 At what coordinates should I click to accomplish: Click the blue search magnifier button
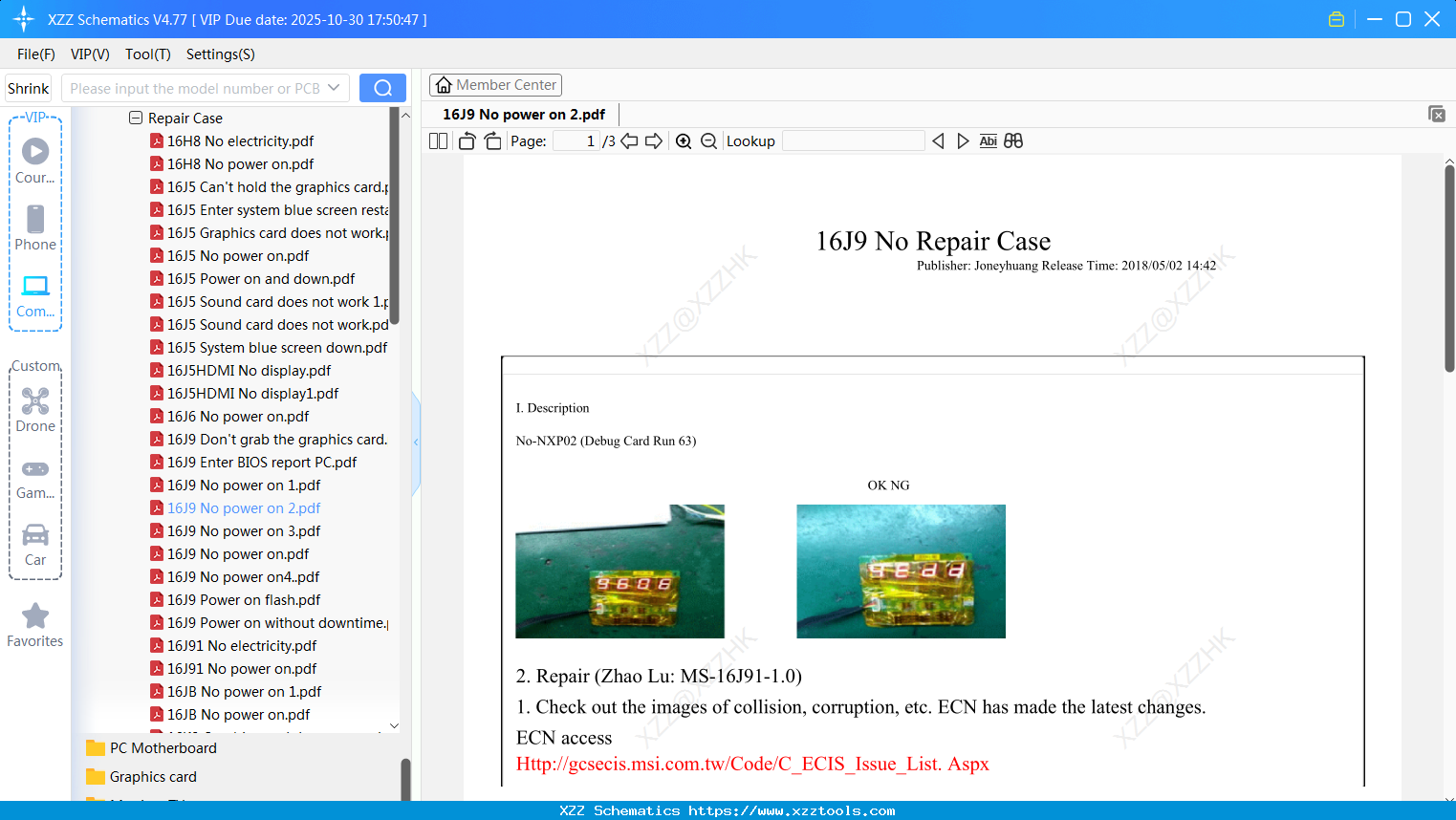(x=382, y=88)
